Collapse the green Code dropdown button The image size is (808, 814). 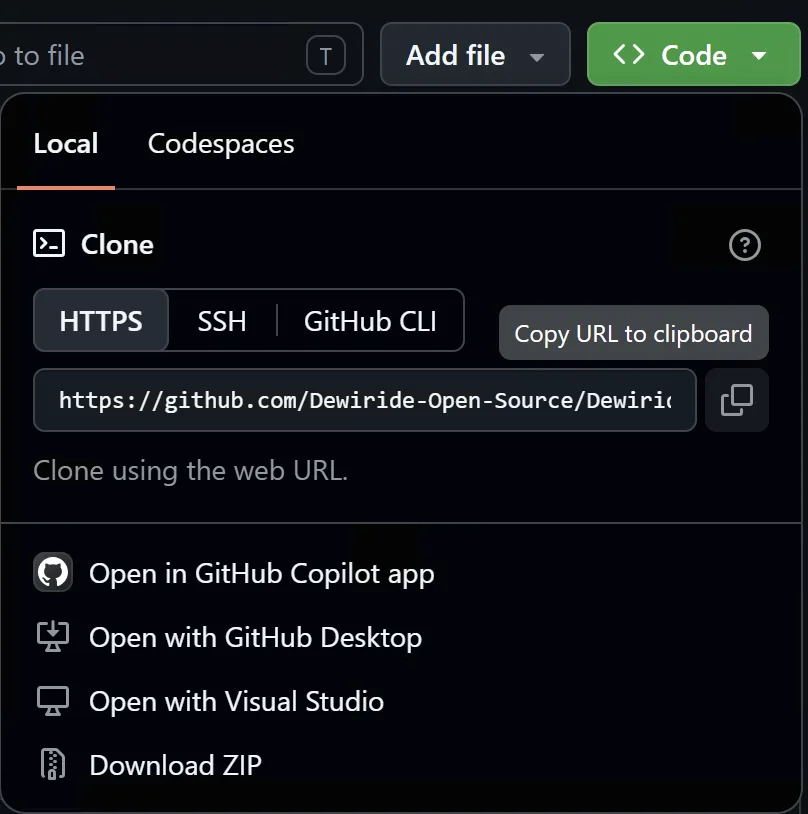point(693,55)
